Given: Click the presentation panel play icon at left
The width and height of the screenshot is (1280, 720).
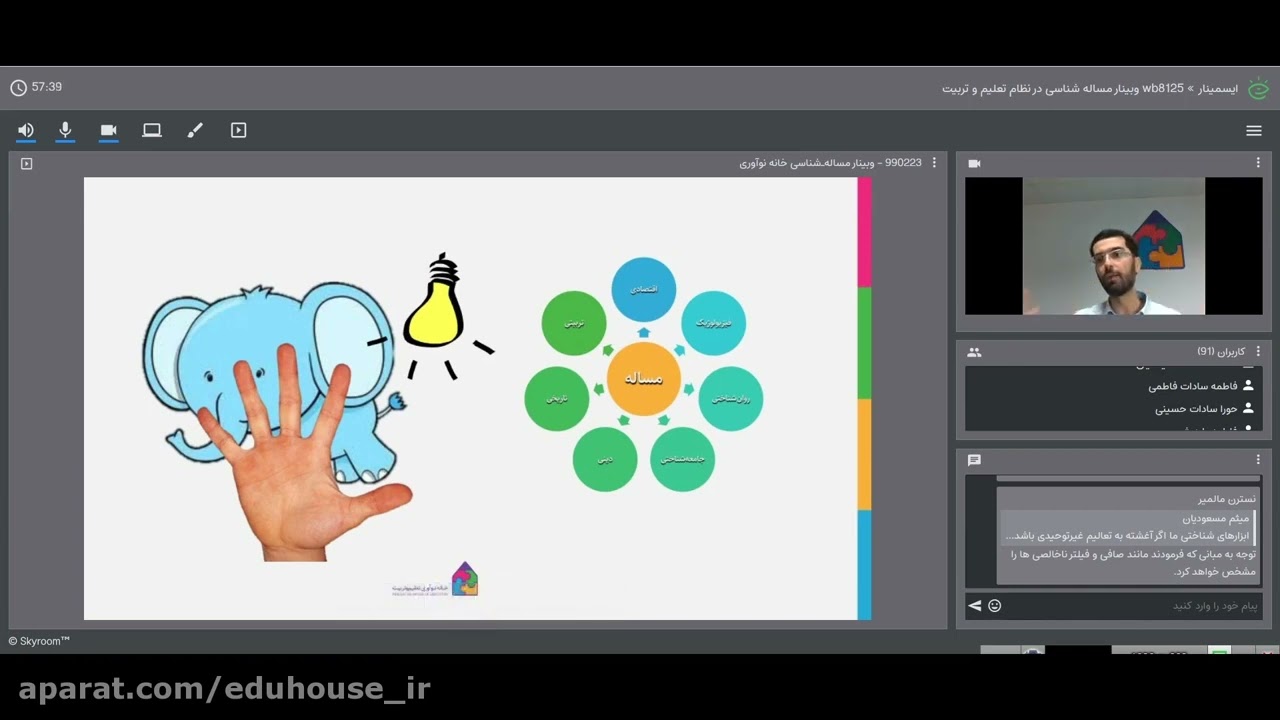Looking at the screenshot, I should (27, 163).
